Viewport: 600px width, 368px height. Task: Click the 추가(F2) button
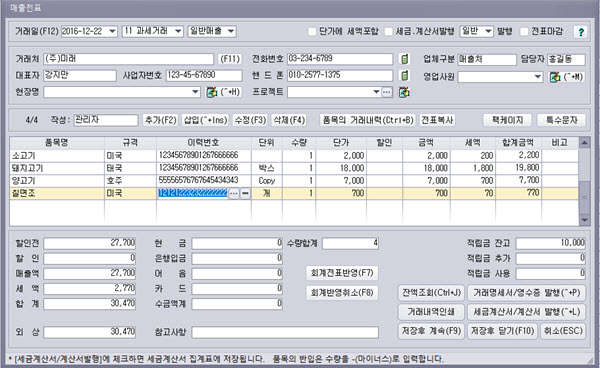point(160,120)
